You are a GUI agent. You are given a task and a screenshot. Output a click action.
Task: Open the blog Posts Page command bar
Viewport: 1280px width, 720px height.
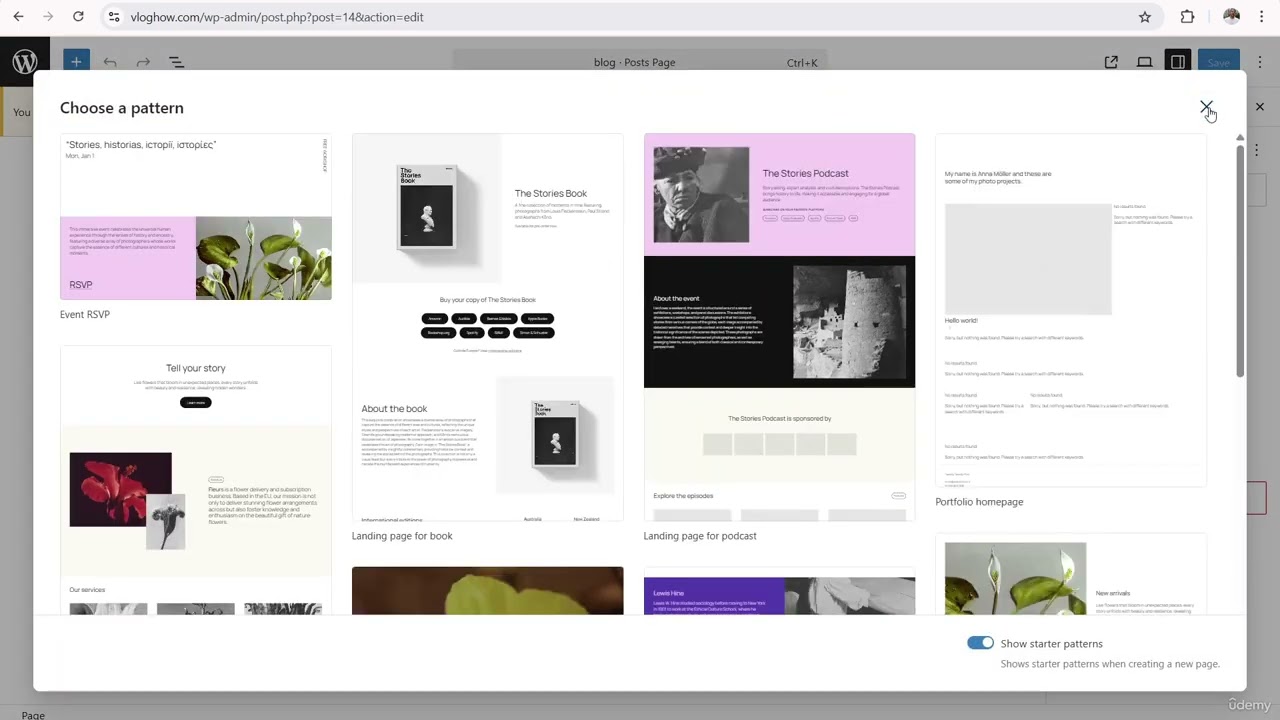(x=640, y=62)
